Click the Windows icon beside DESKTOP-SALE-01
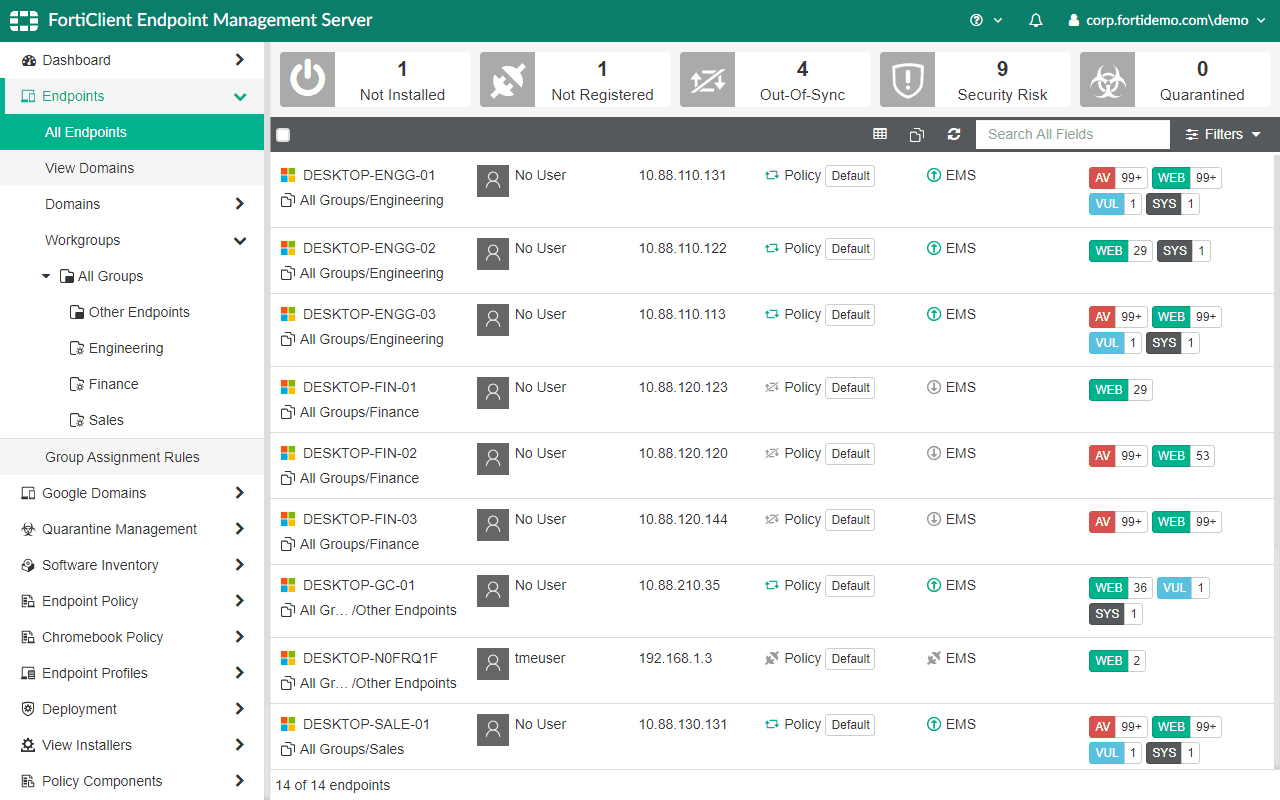Image resolution: width=1280 pixels, height=800 pixels. tap(288, 724)
